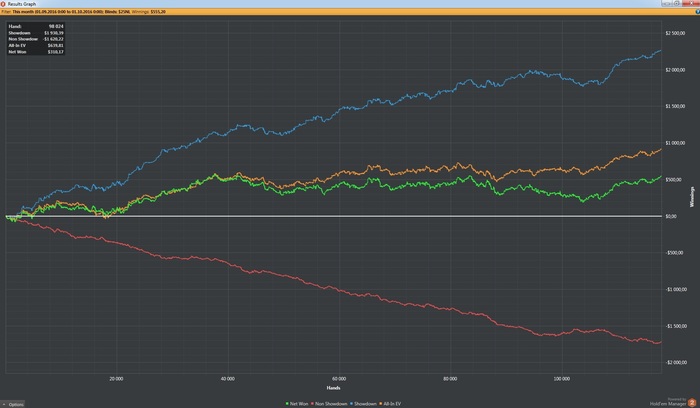Click the Winnings y-axis title
700x408 pixels.
click(x=692, y=197)
